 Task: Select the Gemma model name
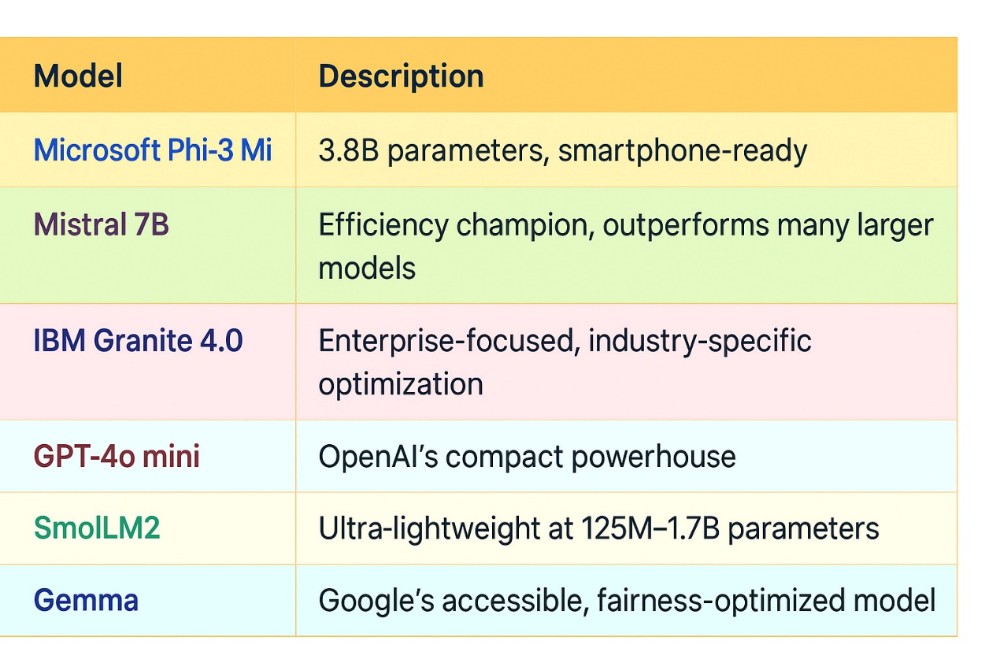(x=86, y=600)
